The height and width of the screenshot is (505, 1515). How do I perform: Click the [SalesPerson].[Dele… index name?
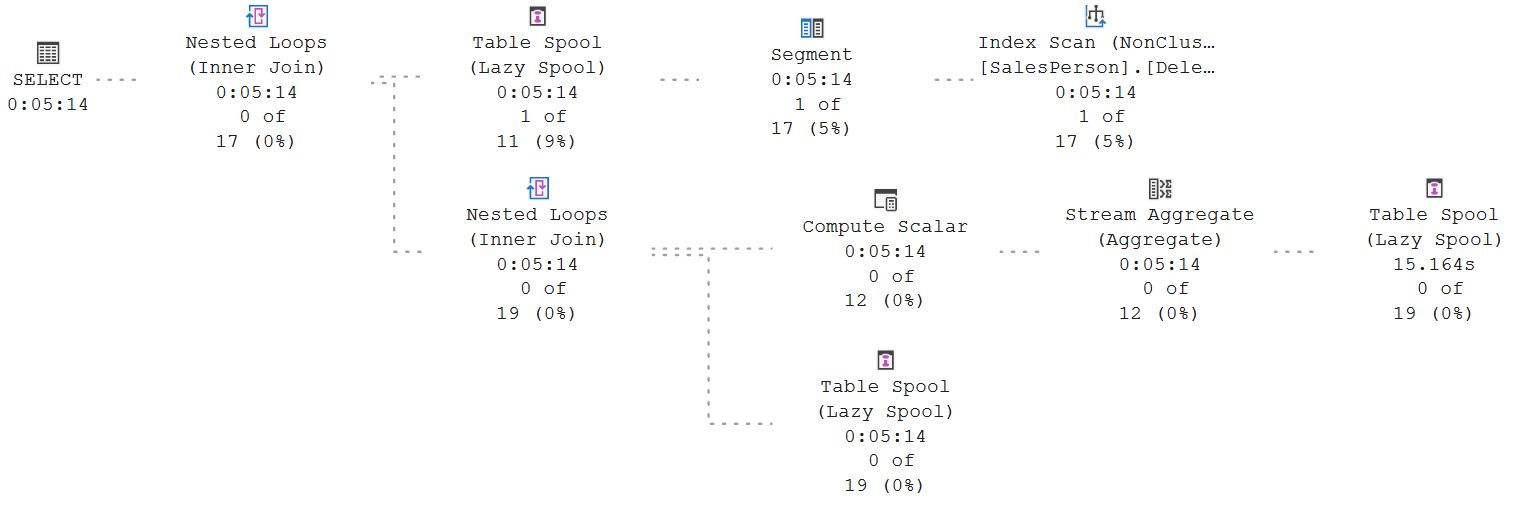pos(1096,67)
